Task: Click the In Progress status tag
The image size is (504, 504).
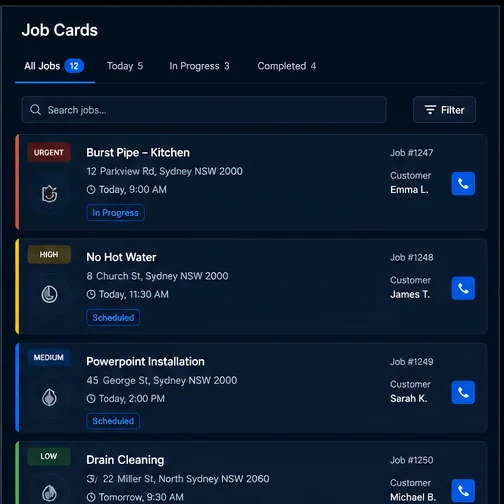Action: pos(115,213)
